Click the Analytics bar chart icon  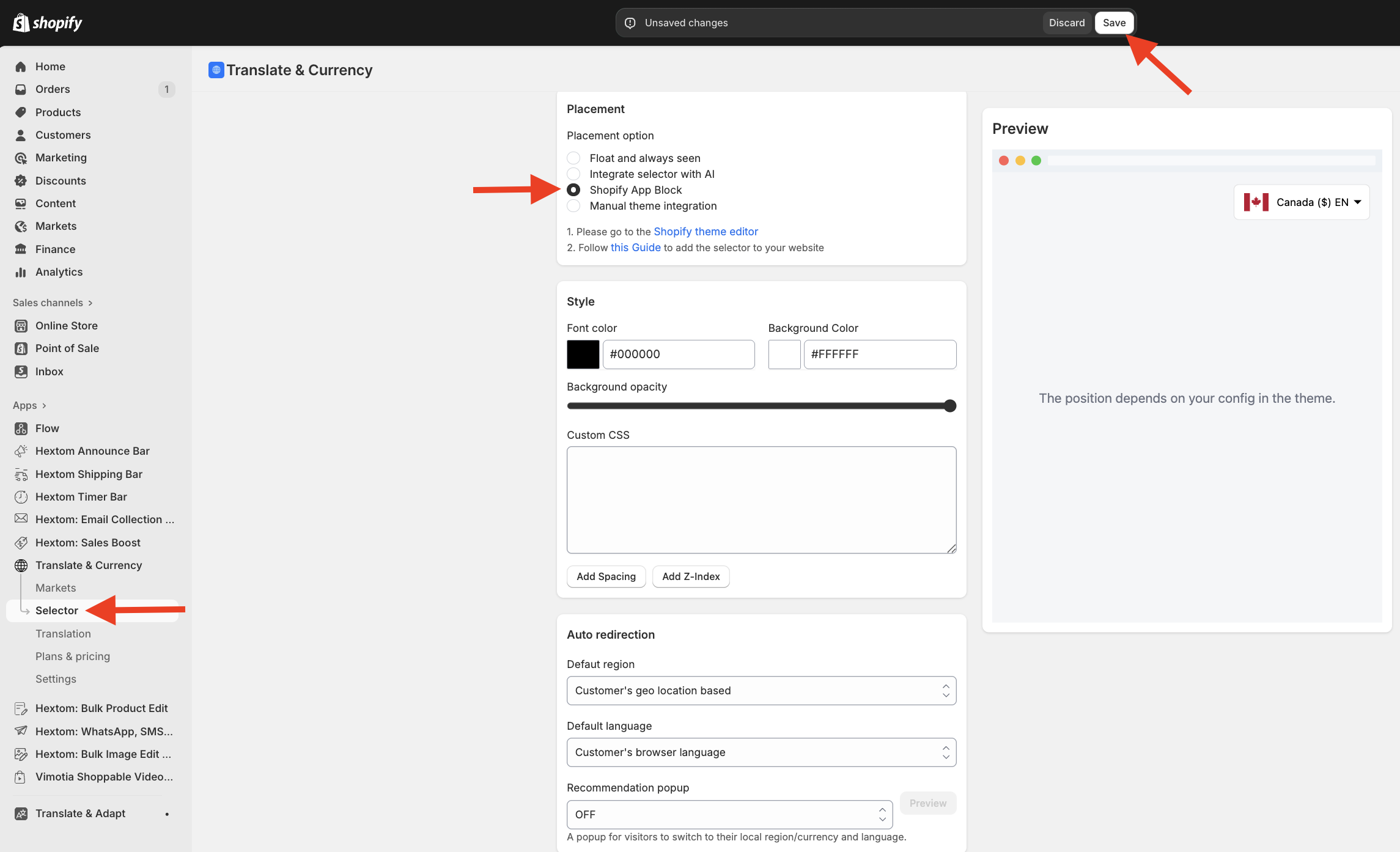click(21, 272)
